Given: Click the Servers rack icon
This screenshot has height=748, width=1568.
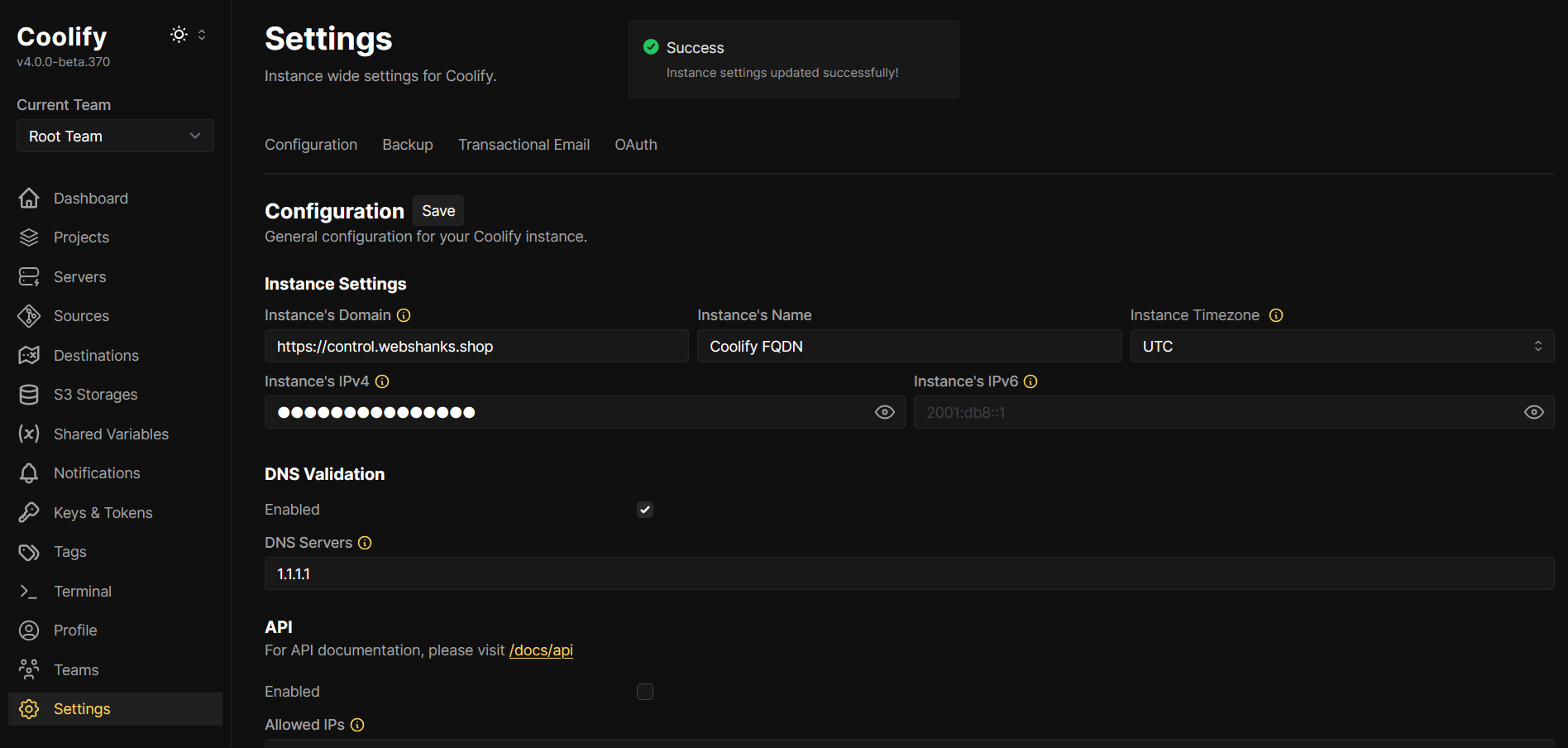Looking at the screenshot, I should tap(29, 277).
